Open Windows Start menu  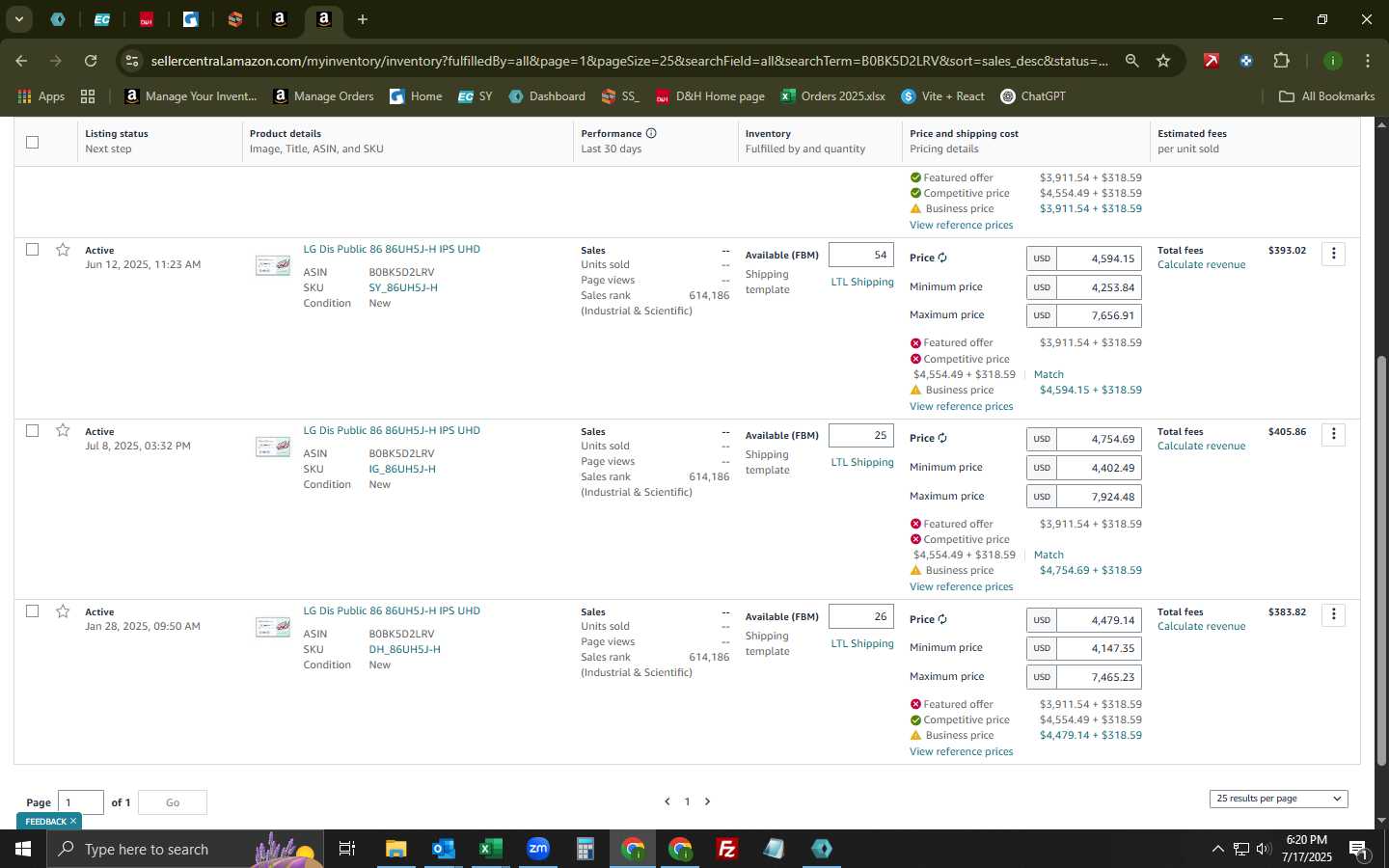pos(23,849)
